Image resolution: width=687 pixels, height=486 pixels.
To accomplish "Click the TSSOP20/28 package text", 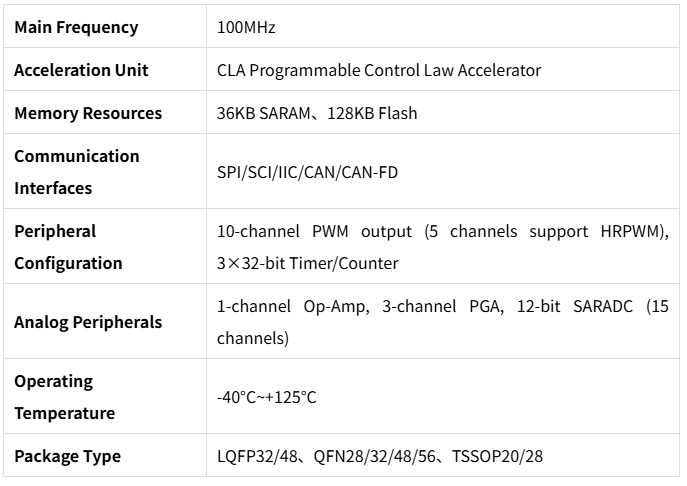I will point(499,457).
